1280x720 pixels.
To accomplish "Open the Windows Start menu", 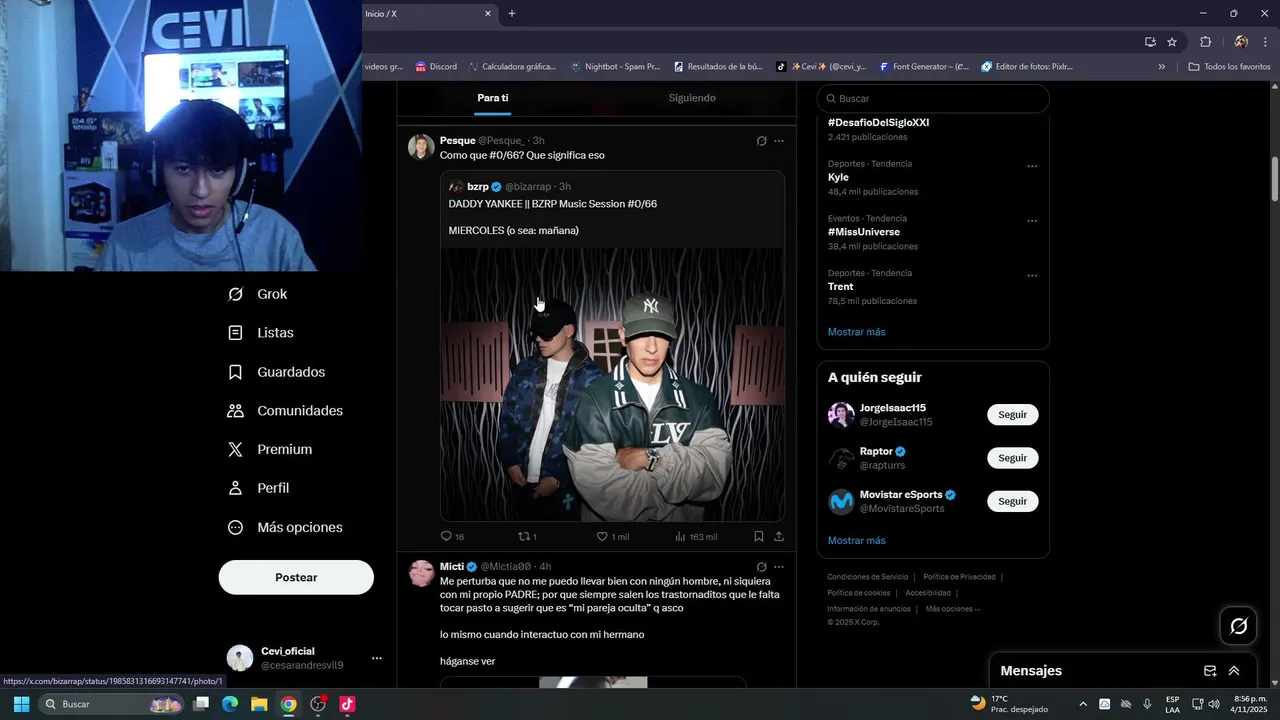I will click(x=21, y=704).
